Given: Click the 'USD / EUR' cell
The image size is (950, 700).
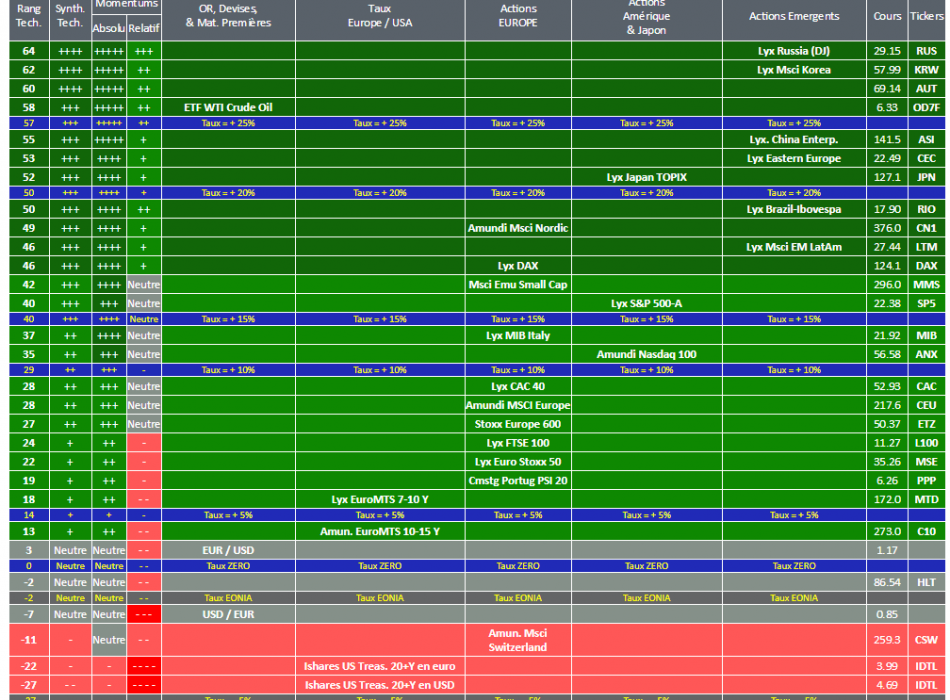Looking at the screenshot, I should [228, 614].
